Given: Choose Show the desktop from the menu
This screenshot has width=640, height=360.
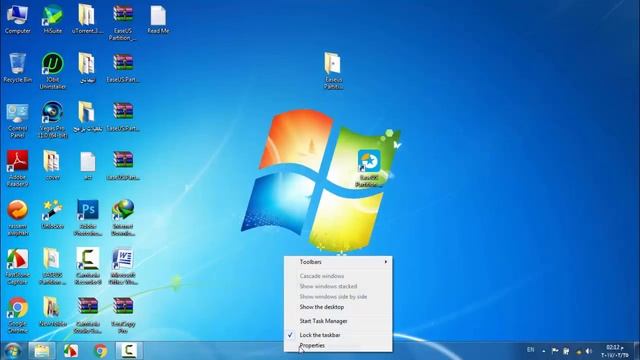Looking at the screenshot, I should (x=338, y=307).
